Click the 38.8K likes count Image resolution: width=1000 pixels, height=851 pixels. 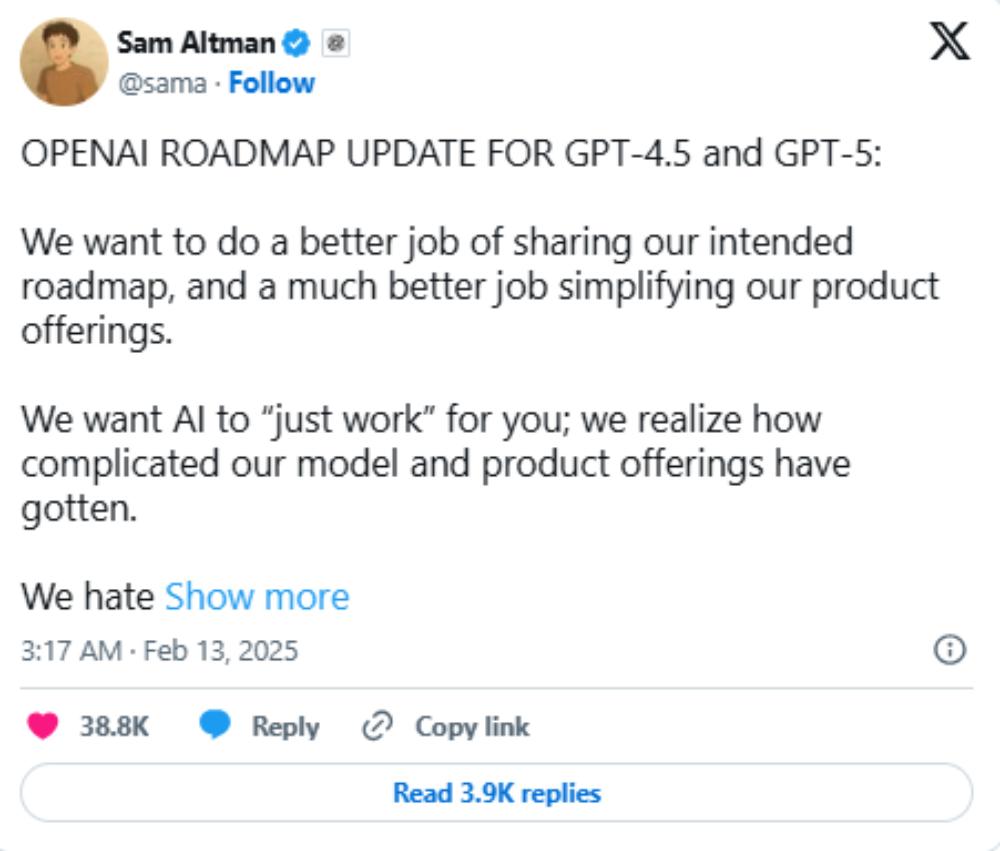(x=113, y=726)
